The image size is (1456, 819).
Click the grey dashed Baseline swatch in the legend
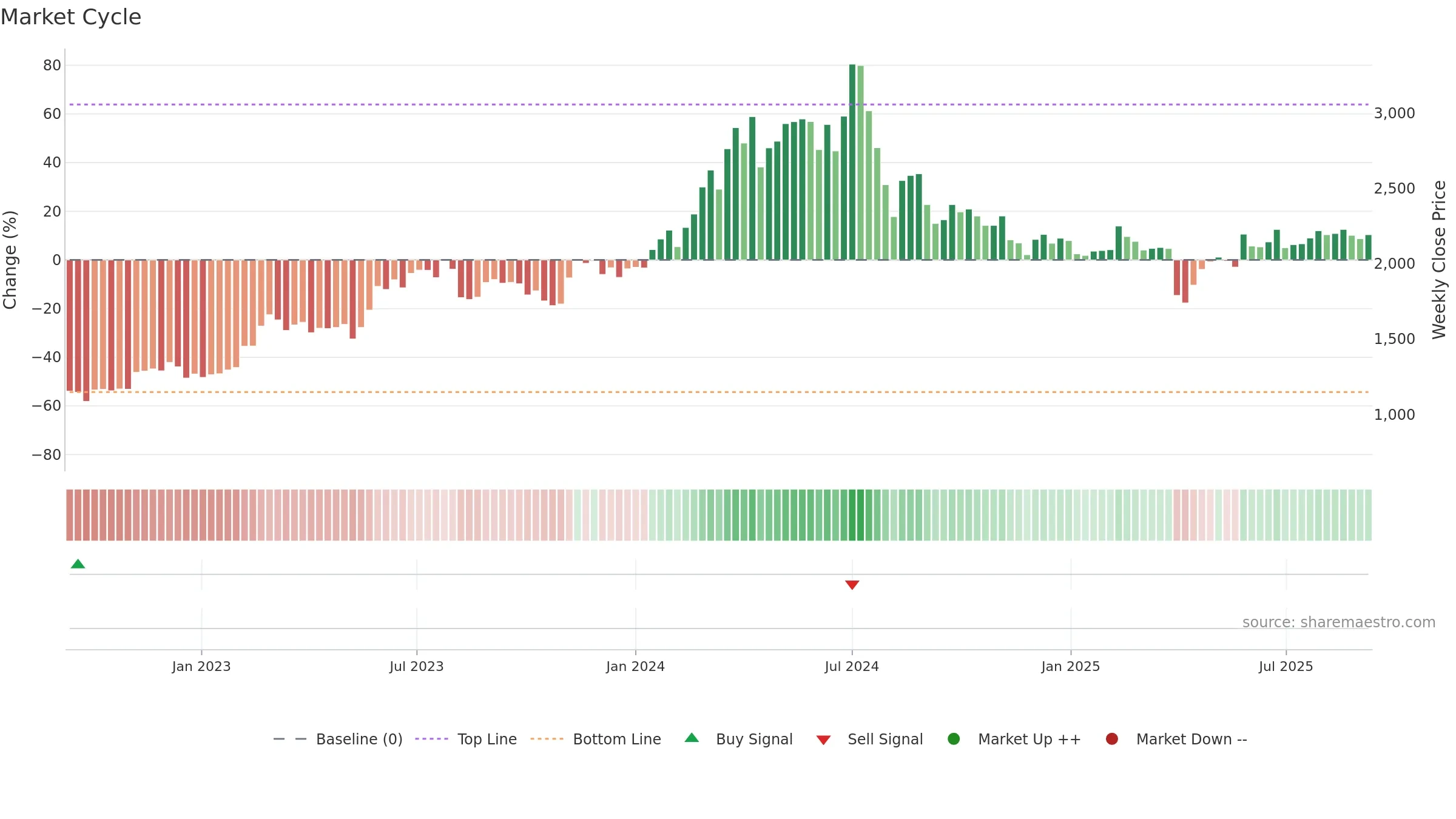click(290, 739)
